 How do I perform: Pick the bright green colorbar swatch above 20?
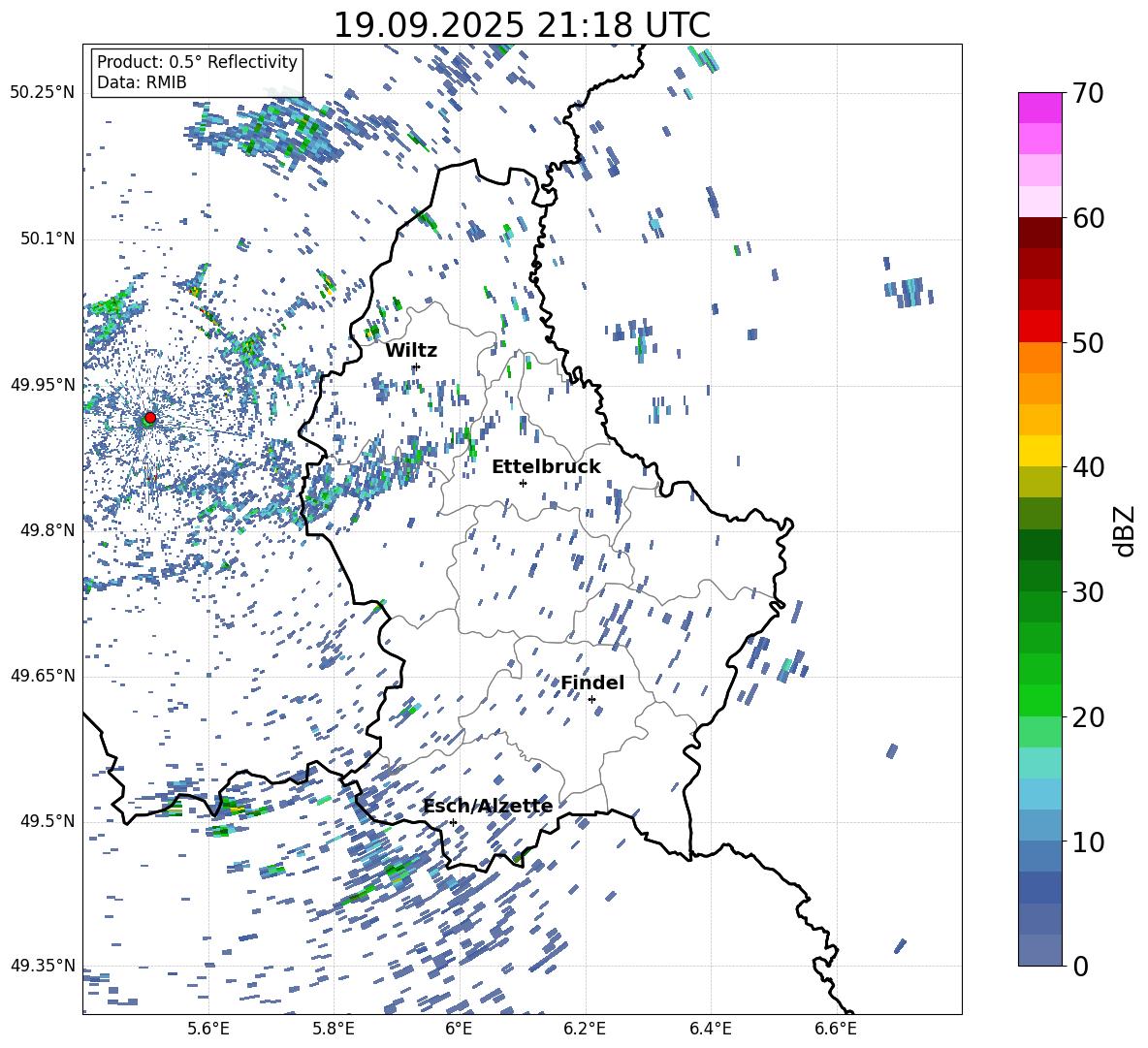1040,700
